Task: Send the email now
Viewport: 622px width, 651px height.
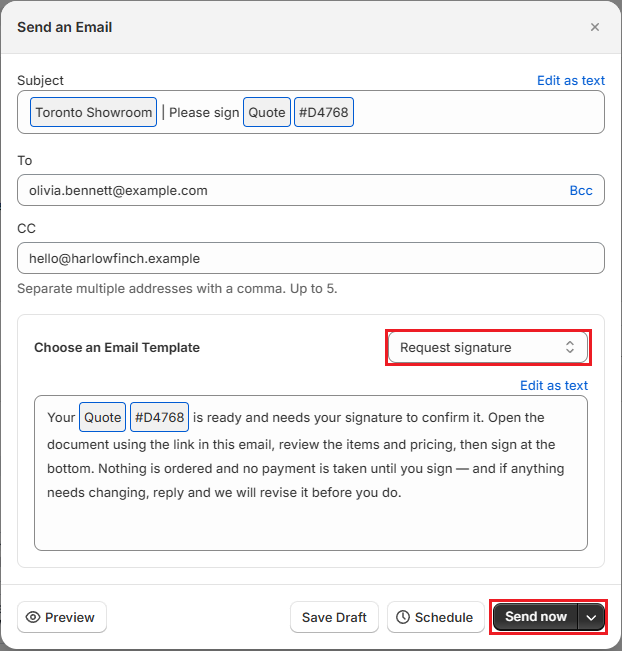Action: coord(535,617)
